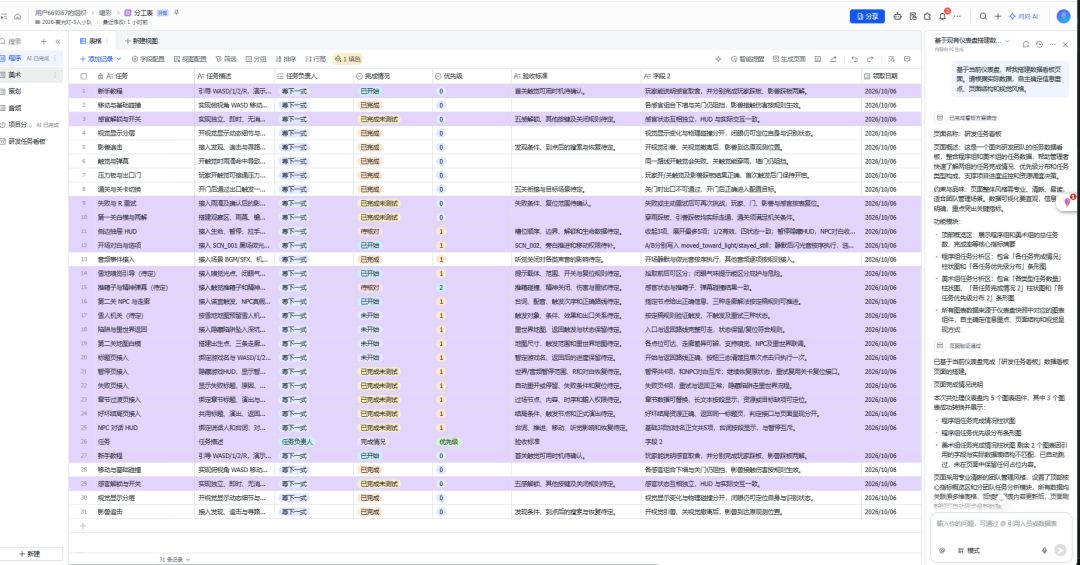Open the 筛选 filter tool
This screenshot has width=1080, height=565.
tap(226, 59)
